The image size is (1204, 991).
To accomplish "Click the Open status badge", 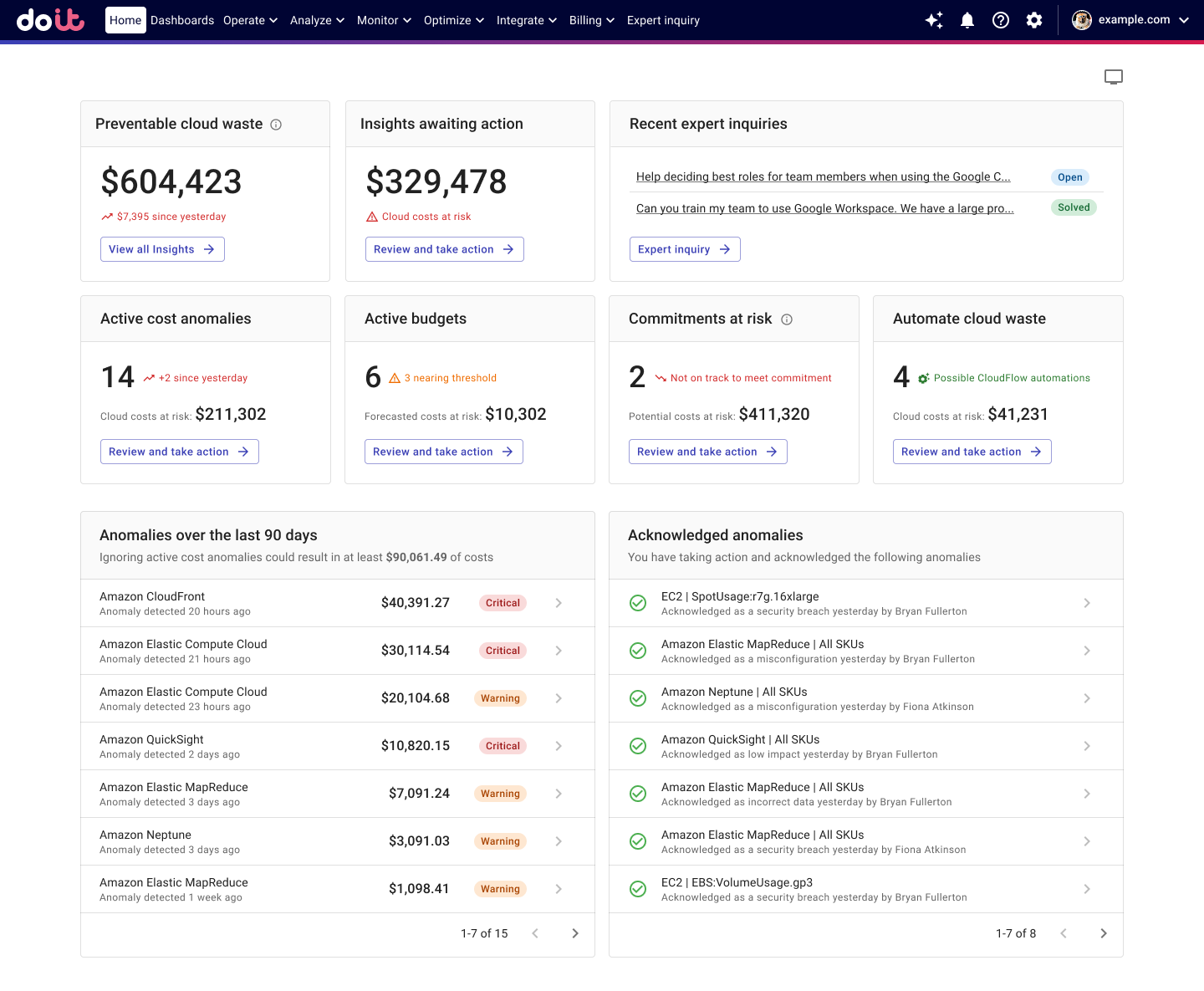I will coord(1070,177).
